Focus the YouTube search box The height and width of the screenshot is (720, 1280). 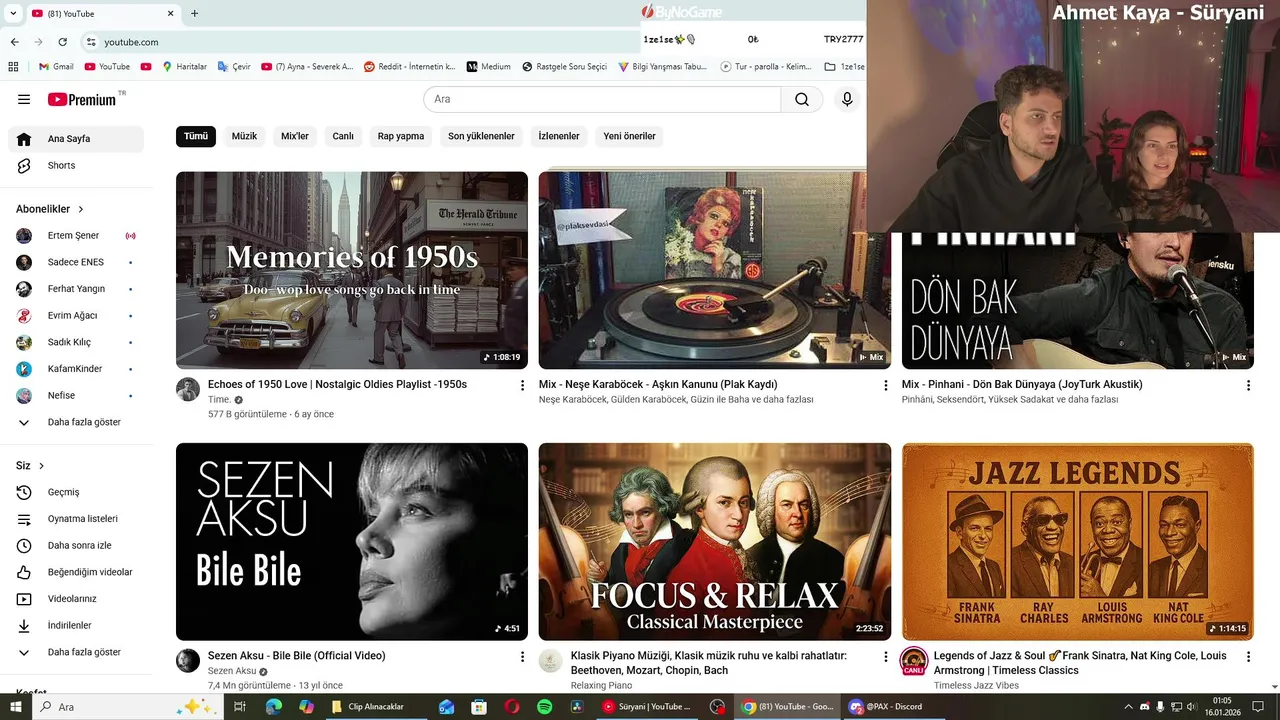pos(602,99)
